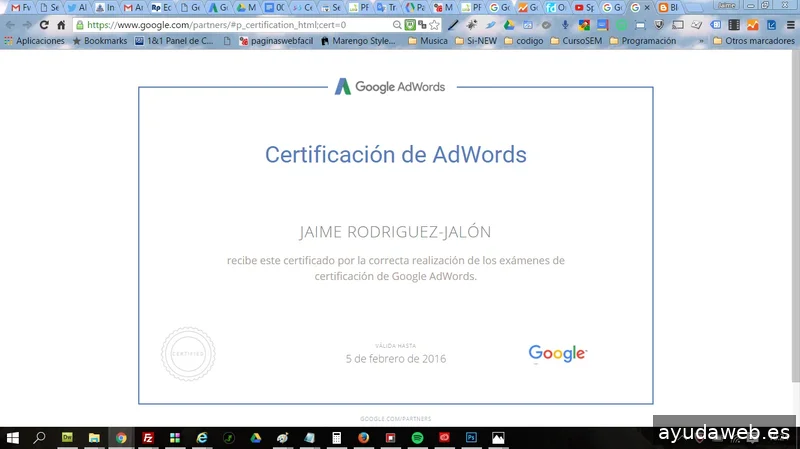Open the CursoSEM bookmarks folder
The image size is (800, 449).
(x=576, y=41)
